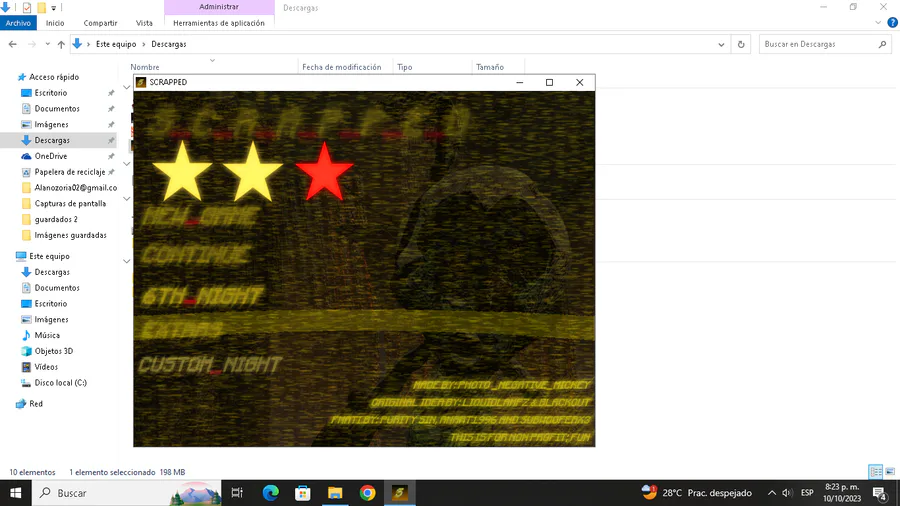Go up one folder level arrow
Viewport: 900px width, 506px height.
(61, 44)
